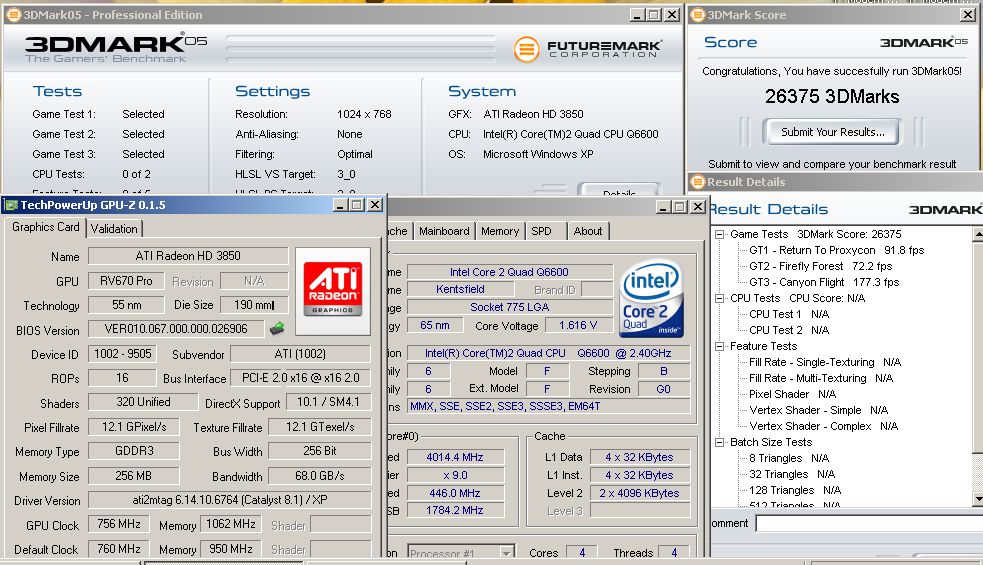Screen dimensions: 983x565
Task: Collapse the Batch Size Tests node
Action: click(720, 442)
